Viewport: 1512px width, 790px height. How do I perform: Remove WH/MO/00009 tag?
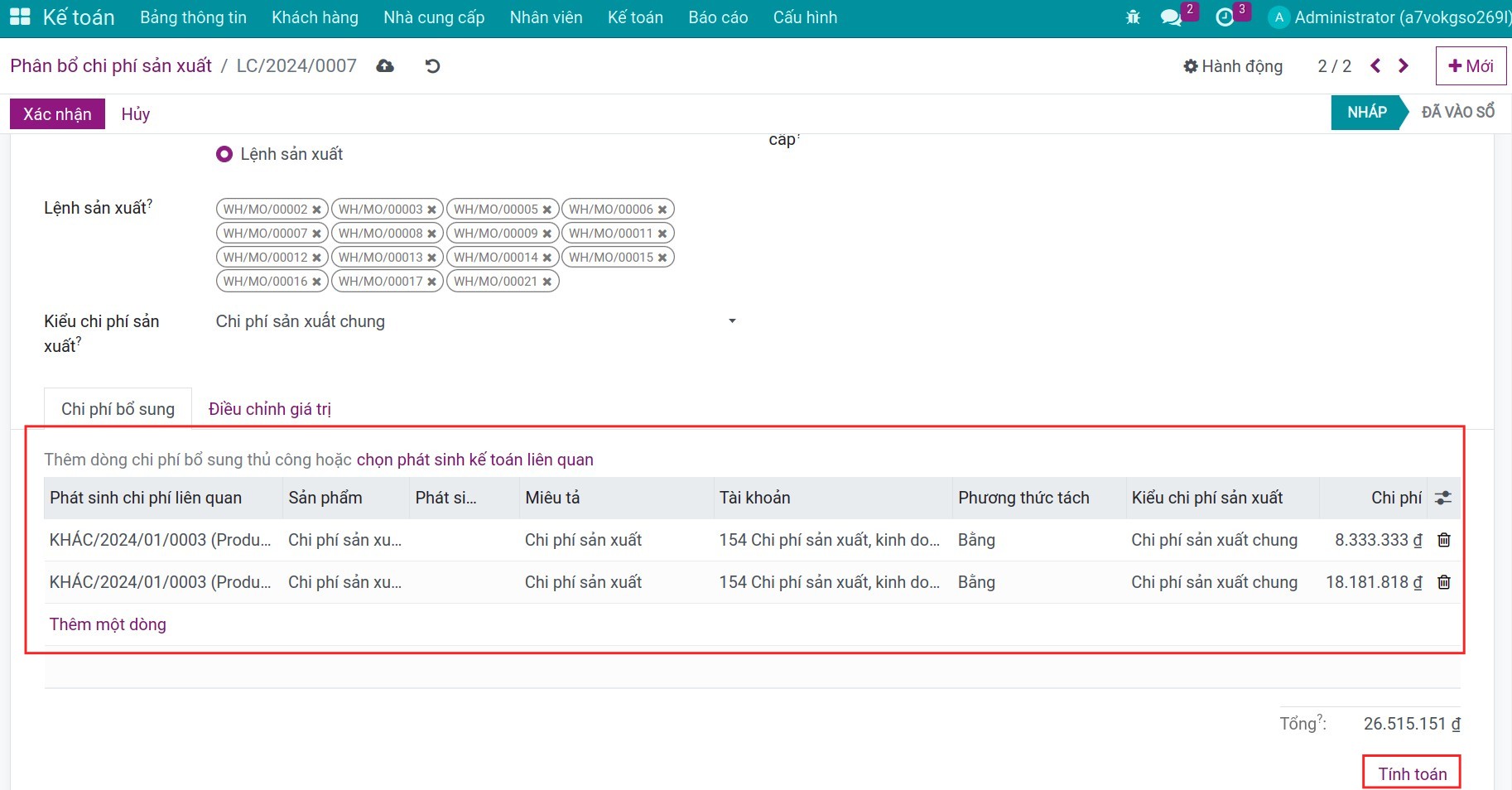click(547, 234)
